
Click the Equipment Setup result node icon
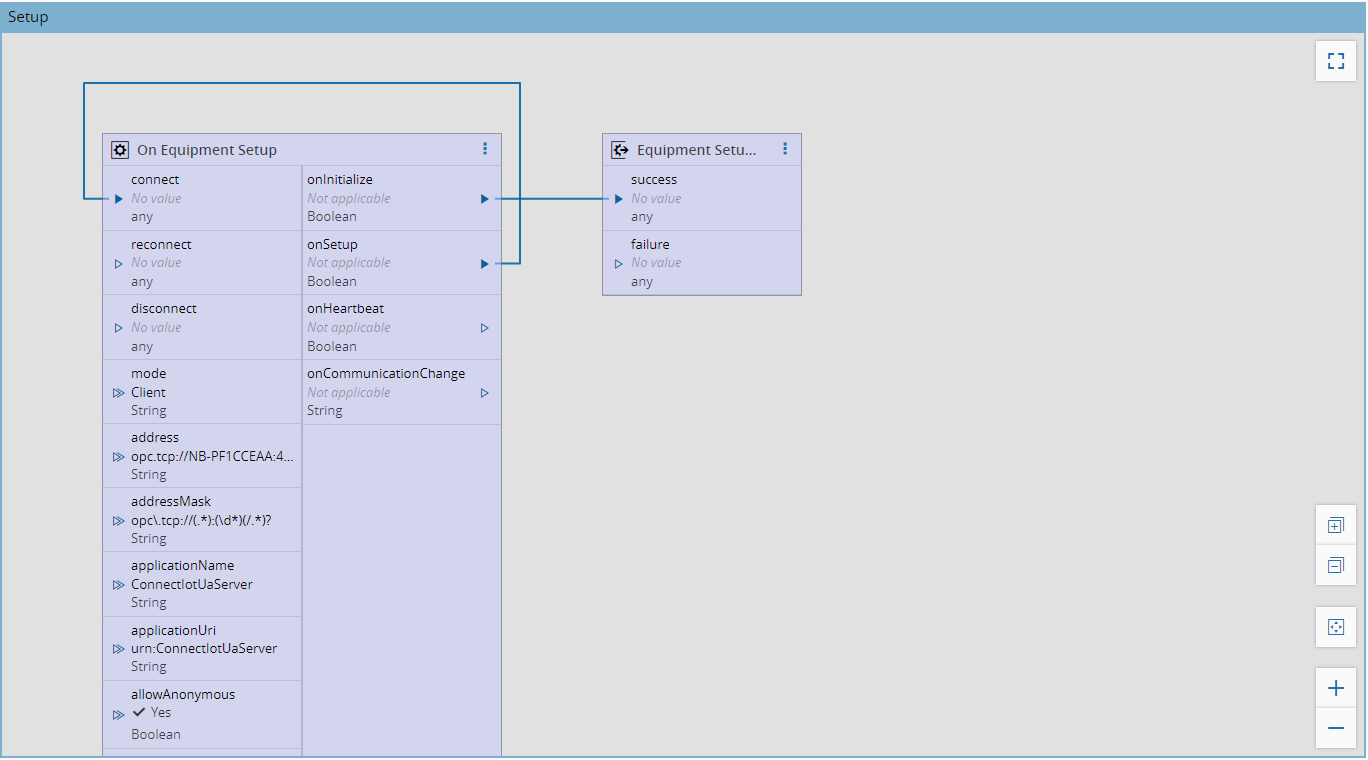pyautogui.click(x=620, y=150)
